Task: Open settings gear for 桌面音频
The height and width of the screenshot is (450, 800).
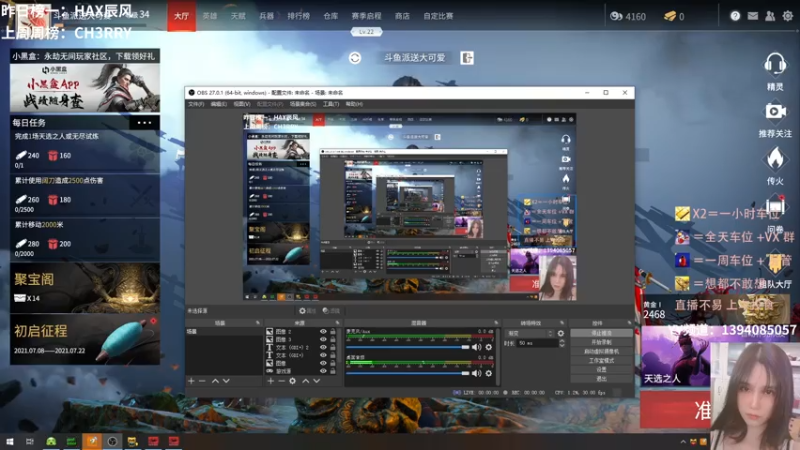Action: point(488,373)
